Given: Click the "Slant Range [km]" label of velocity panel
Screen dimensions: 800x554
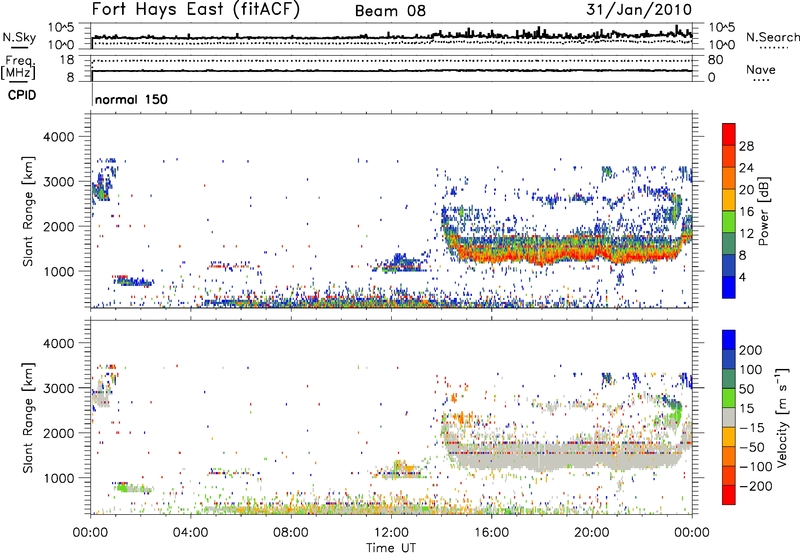Looking at the screenshot, I should tap(28, 418).
